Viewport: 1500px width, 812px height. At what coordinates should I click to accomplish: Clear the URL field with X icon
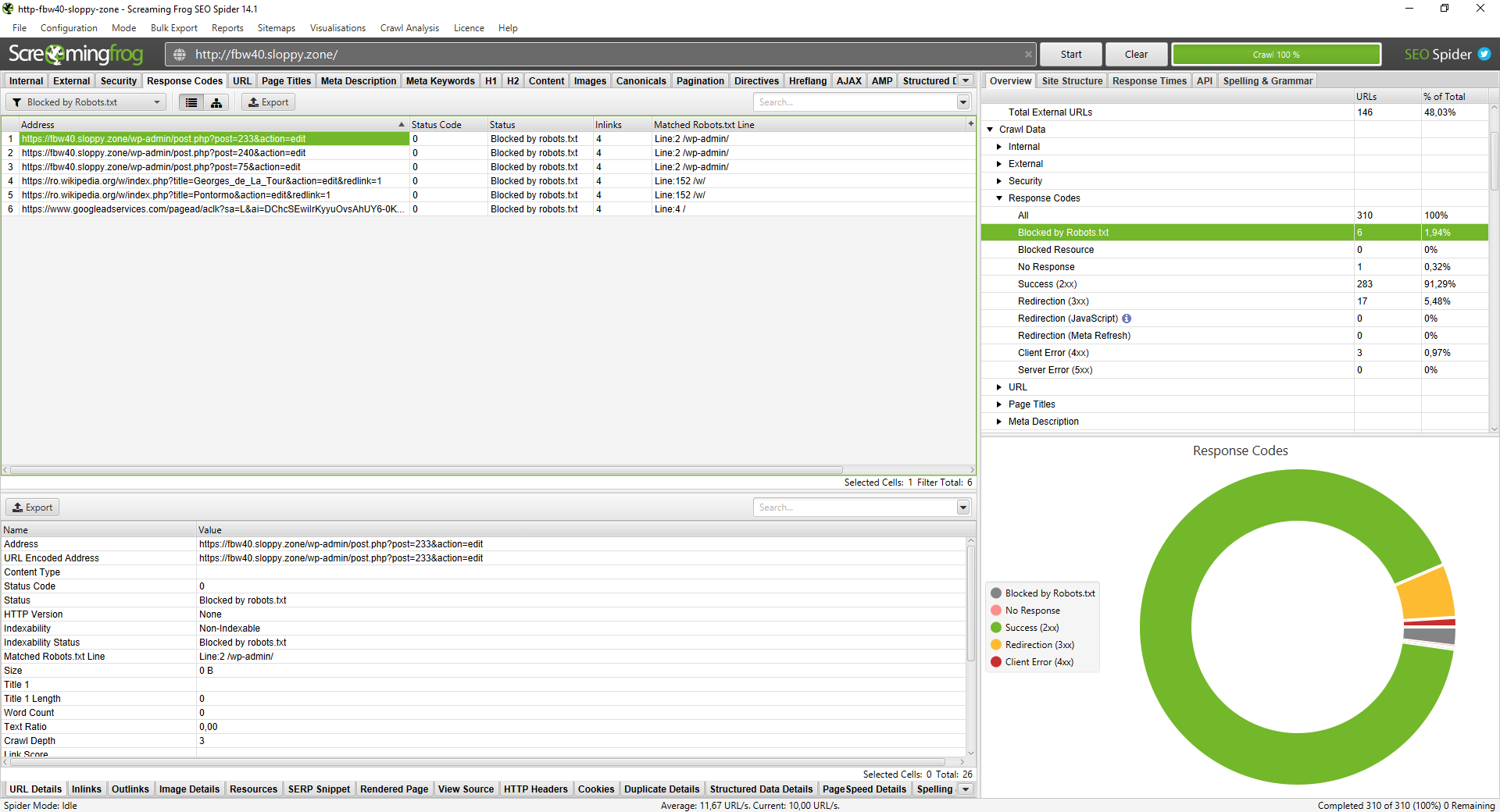click(x=1028, y=55)
